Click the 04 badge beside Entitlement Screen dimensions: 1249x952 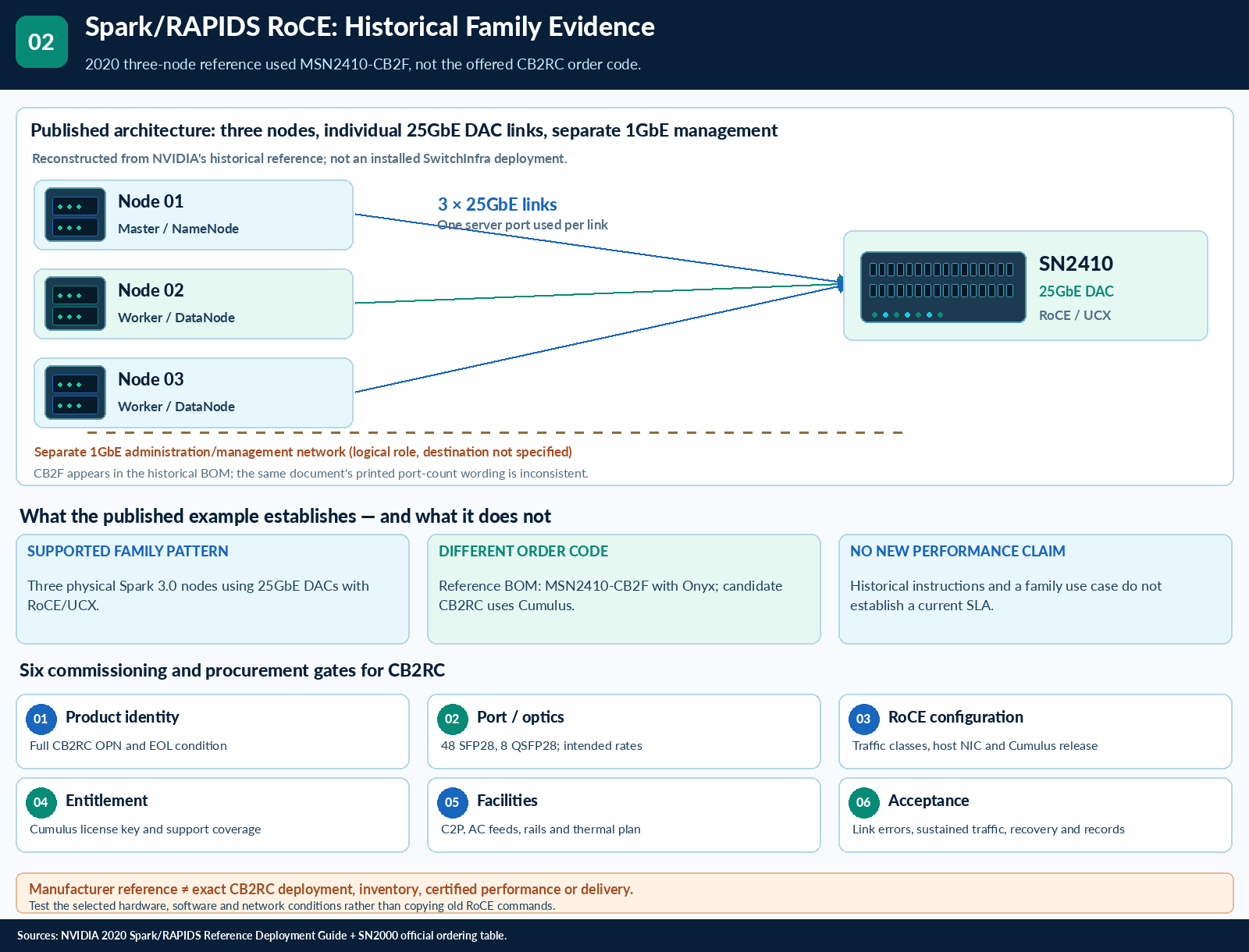[x=41, y=802]
